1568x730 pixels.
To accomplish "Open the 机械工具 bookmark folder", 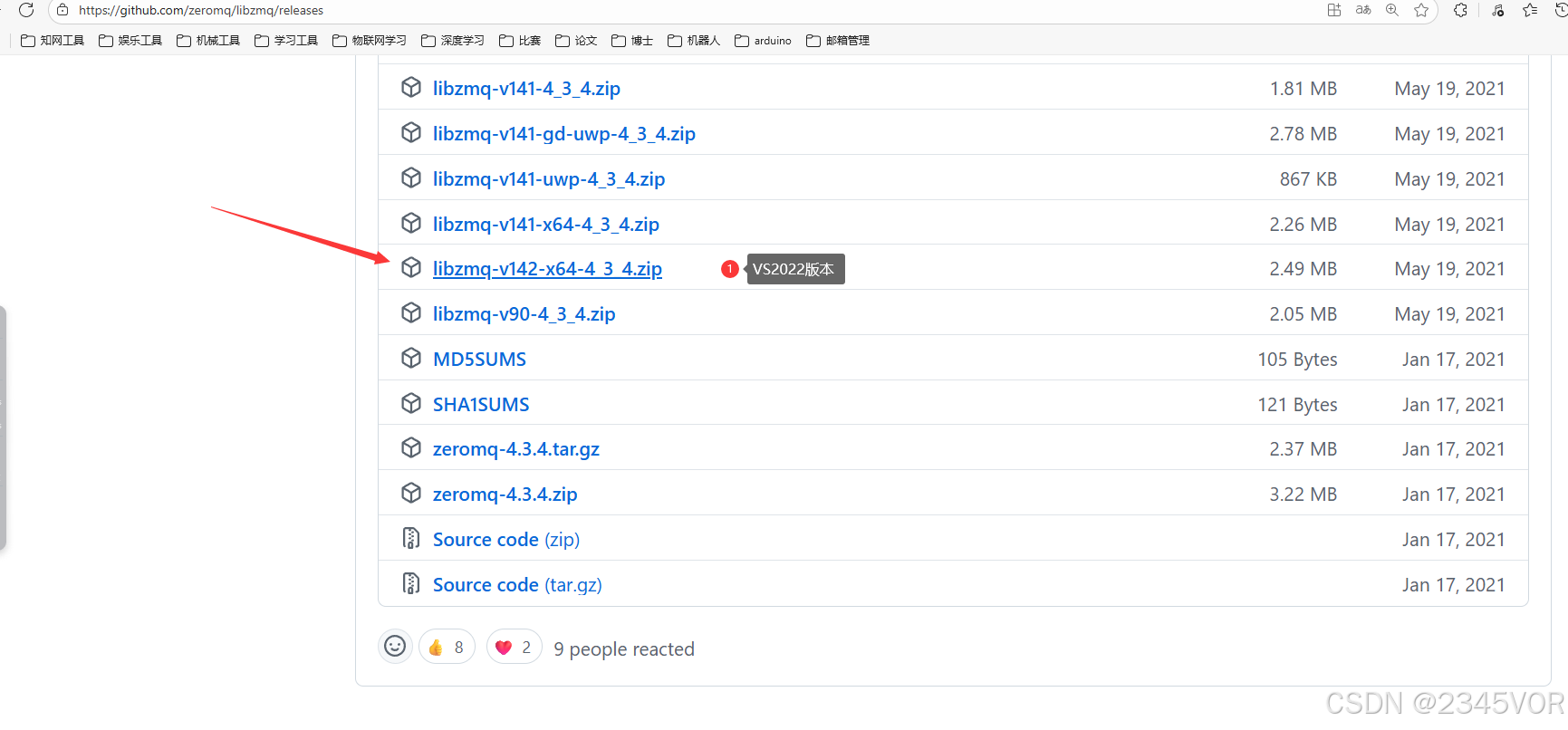I will pos(208,41).
